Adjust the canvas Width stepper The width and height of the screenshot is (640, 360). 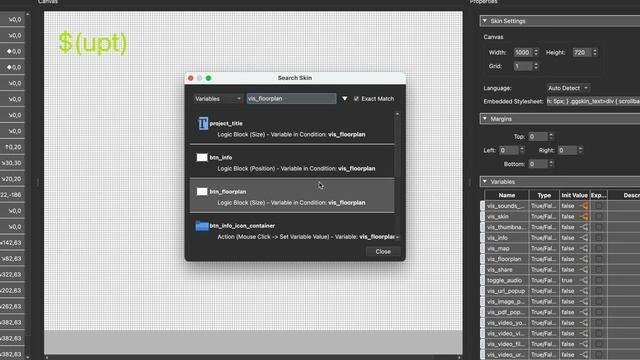[536, 52]
